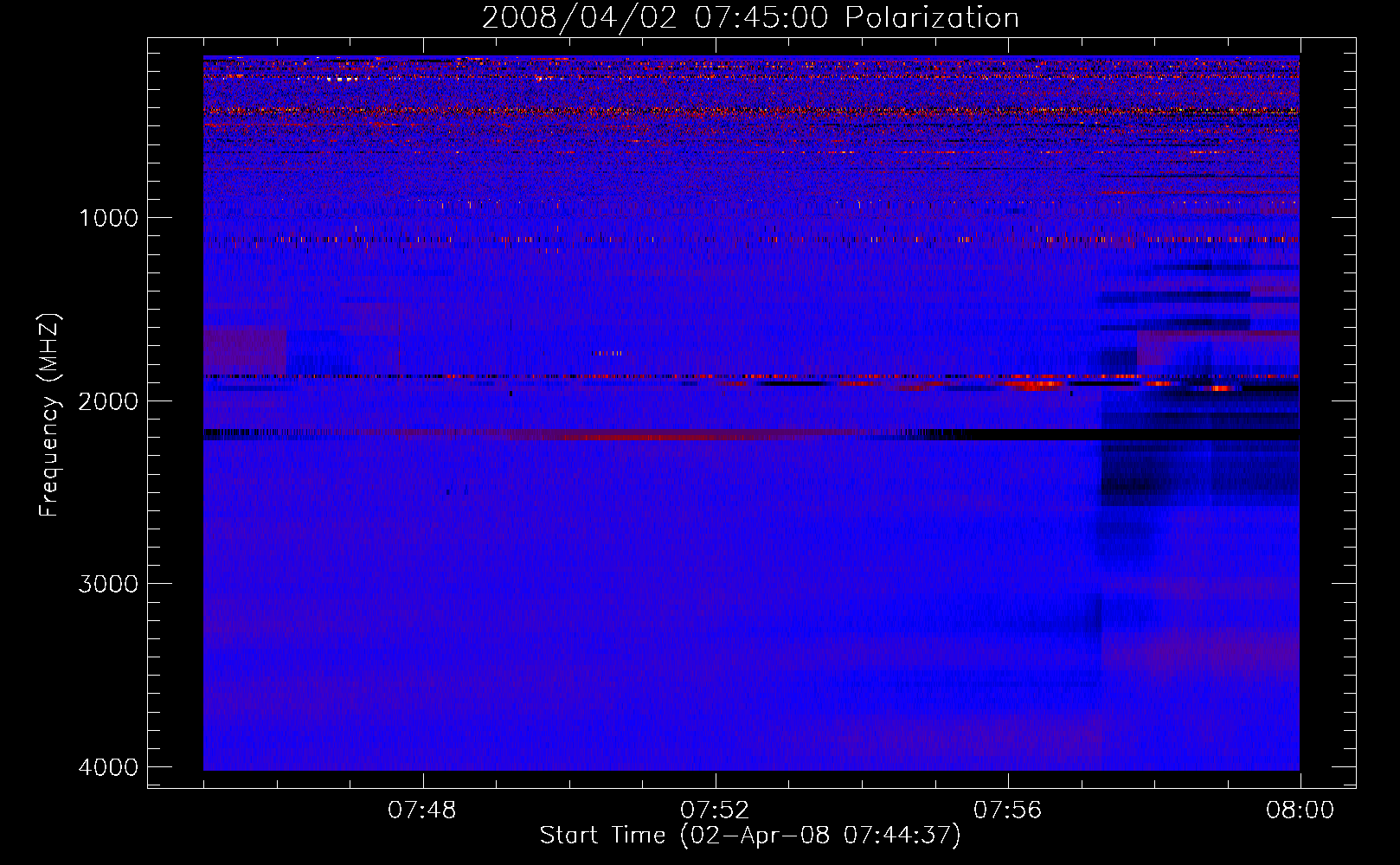
Task: Click the 3000 frequency tick label
Action: [x=108, y=584]
